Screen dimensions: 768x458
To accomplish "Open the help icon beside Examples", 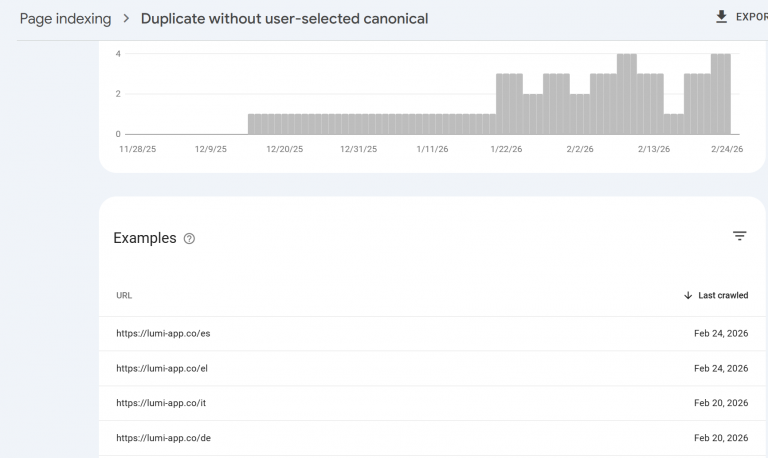I will [190, 239].
